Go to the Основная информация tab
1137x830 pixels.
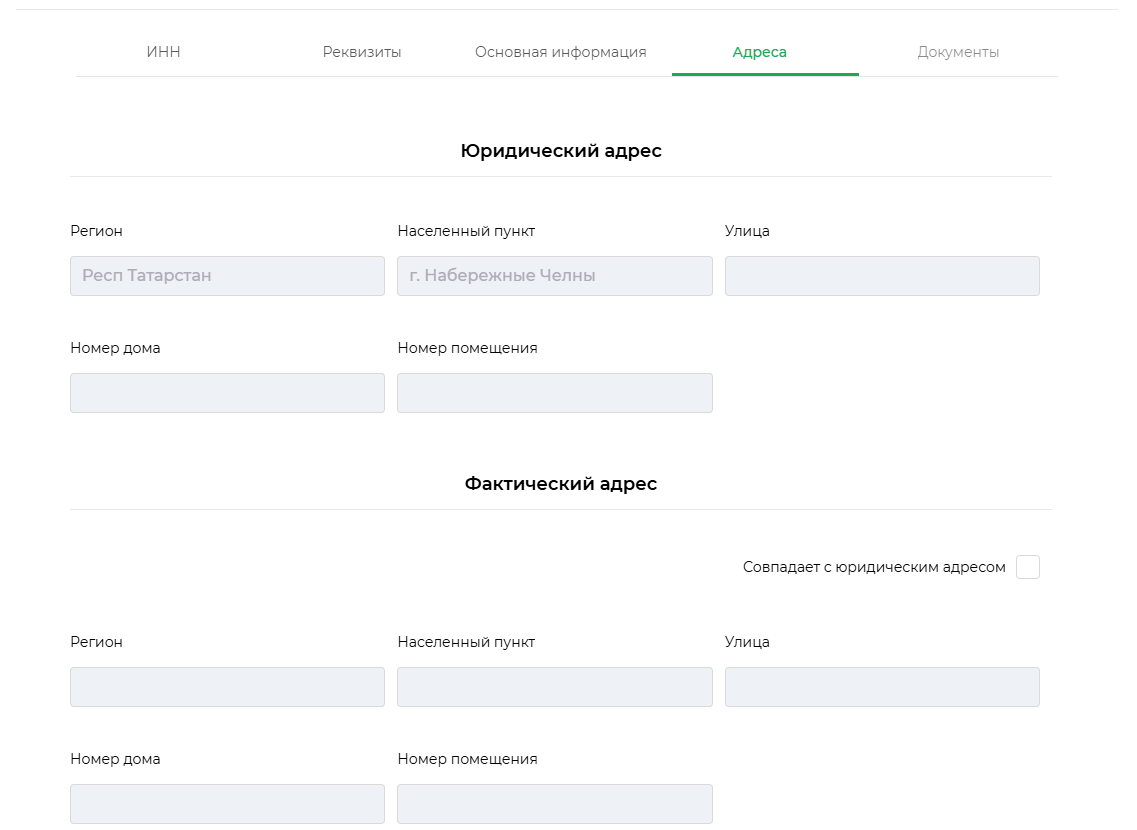tap(561, 52)
